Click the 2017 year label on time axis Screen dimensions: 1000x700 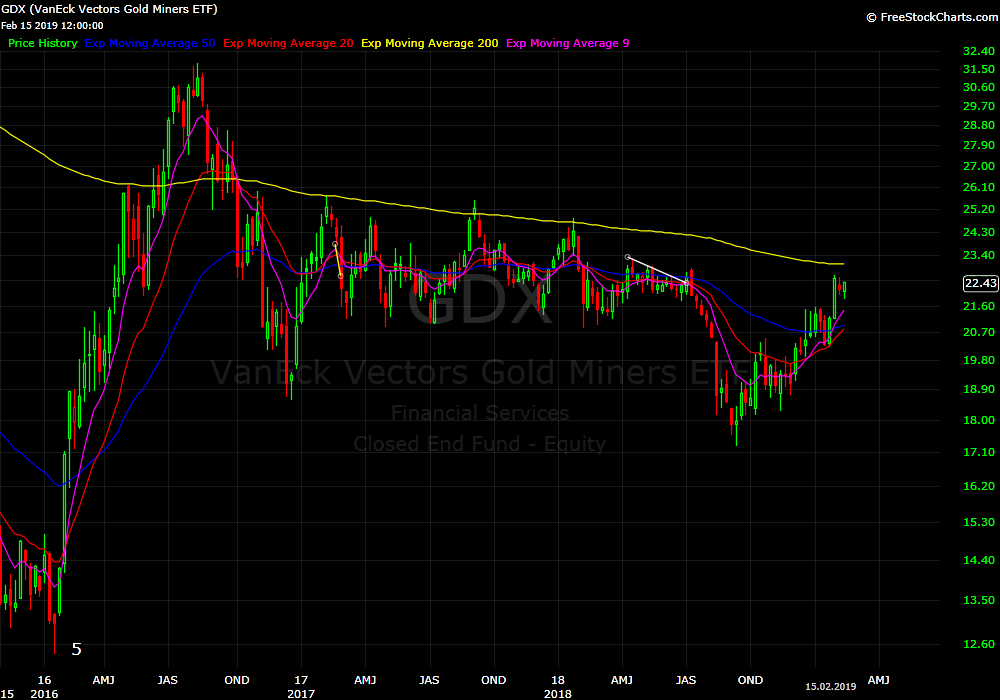301,694
